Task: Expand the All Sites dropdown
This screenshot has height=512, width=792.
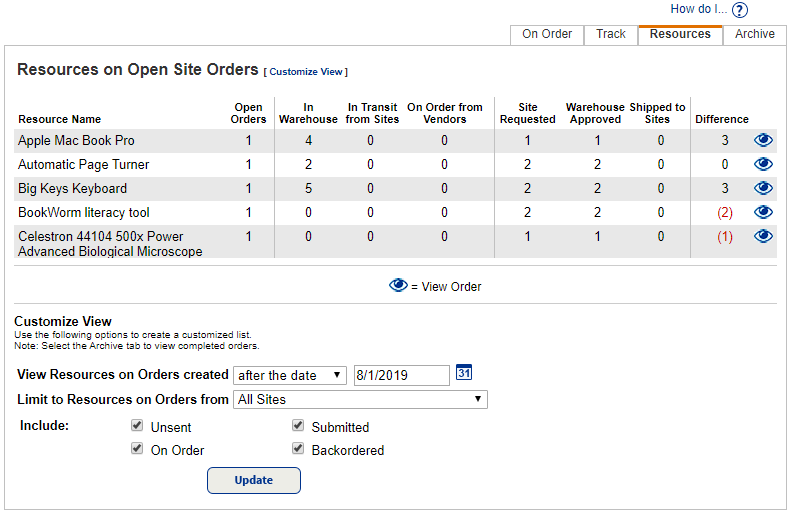Action: click(360, 399)
